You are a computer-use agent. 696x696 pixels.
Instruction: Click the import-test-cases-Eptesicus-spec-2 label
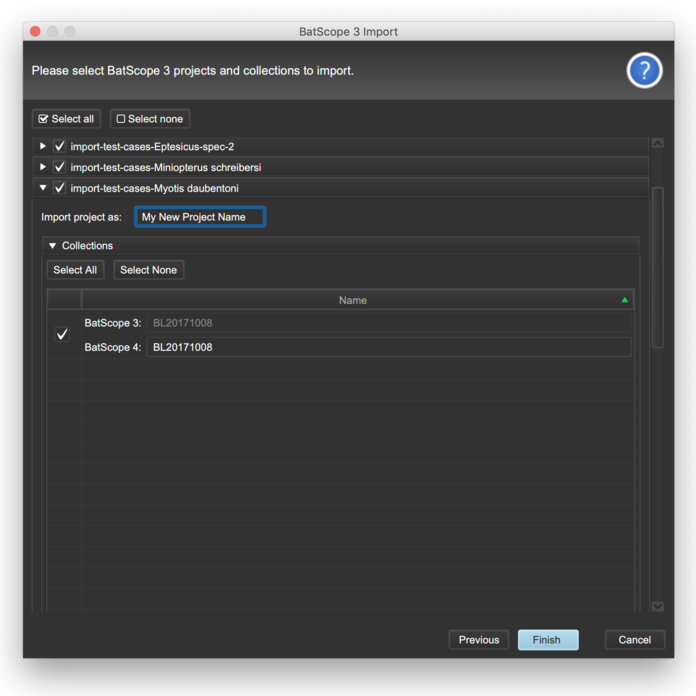click(152, 146)
